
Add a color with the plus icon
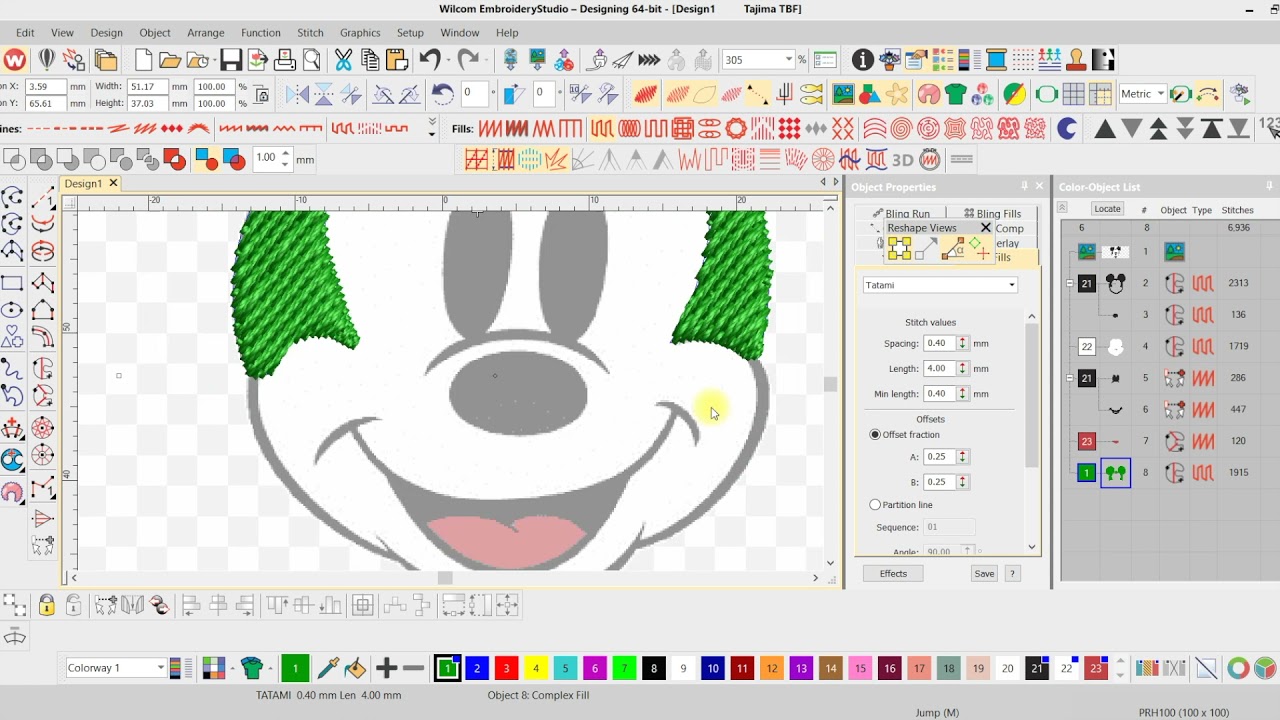(386, 668)
